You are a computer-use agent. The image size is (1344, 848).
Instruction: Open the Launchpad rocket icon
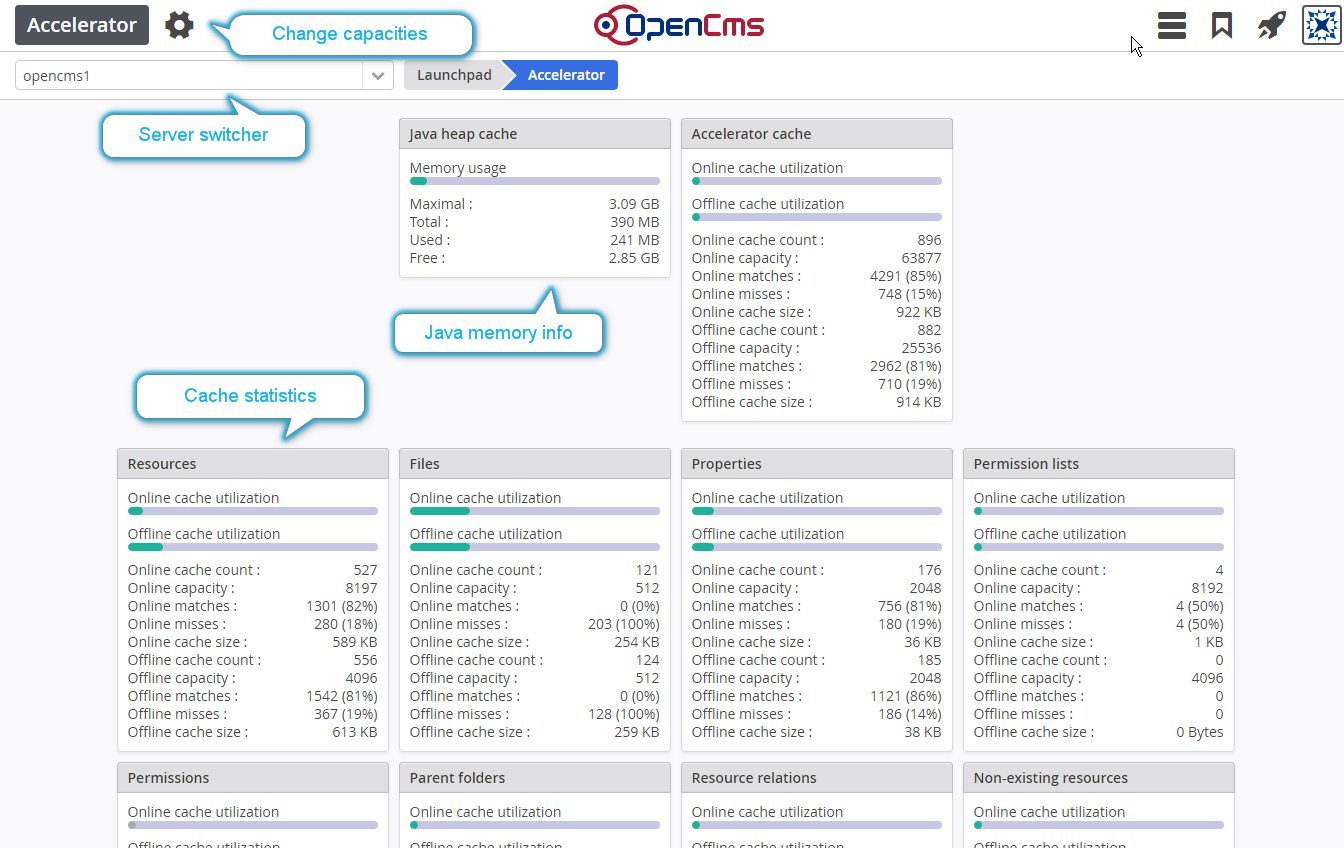click(1271, 25)
